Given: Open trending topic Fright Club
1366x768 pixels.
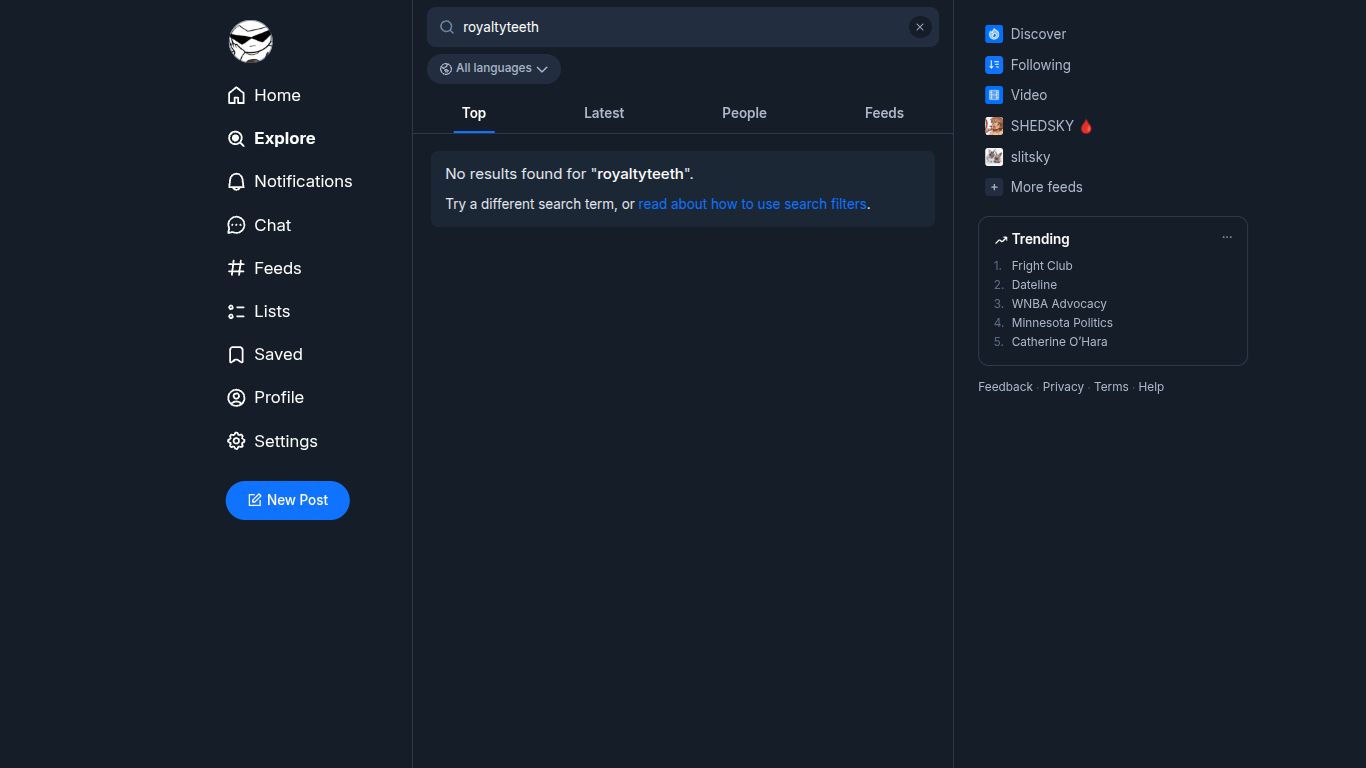Looking at the screenshot, I should [1042, 266].
